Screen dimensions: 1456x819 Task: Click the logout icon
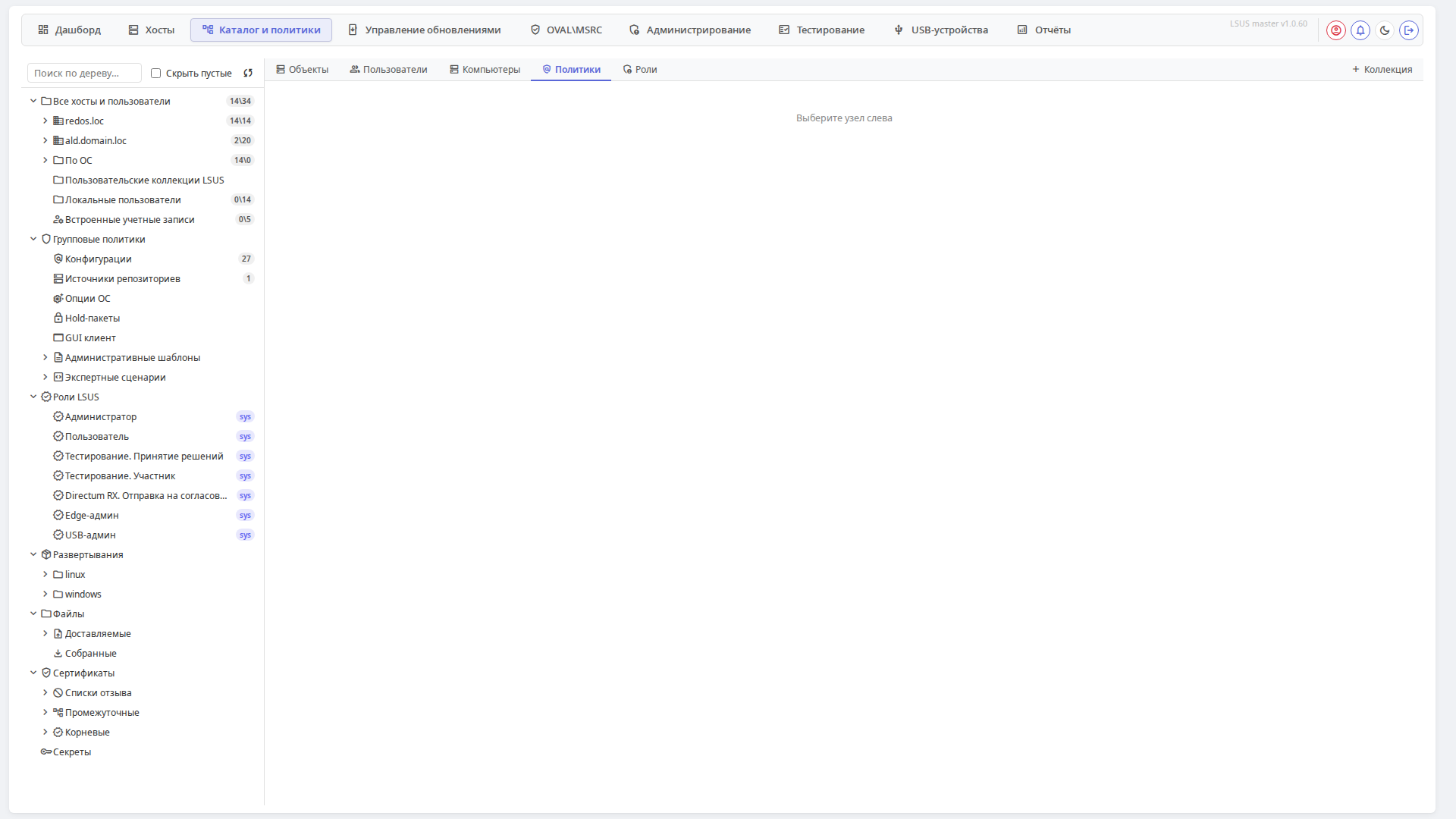coord(1409,30)
